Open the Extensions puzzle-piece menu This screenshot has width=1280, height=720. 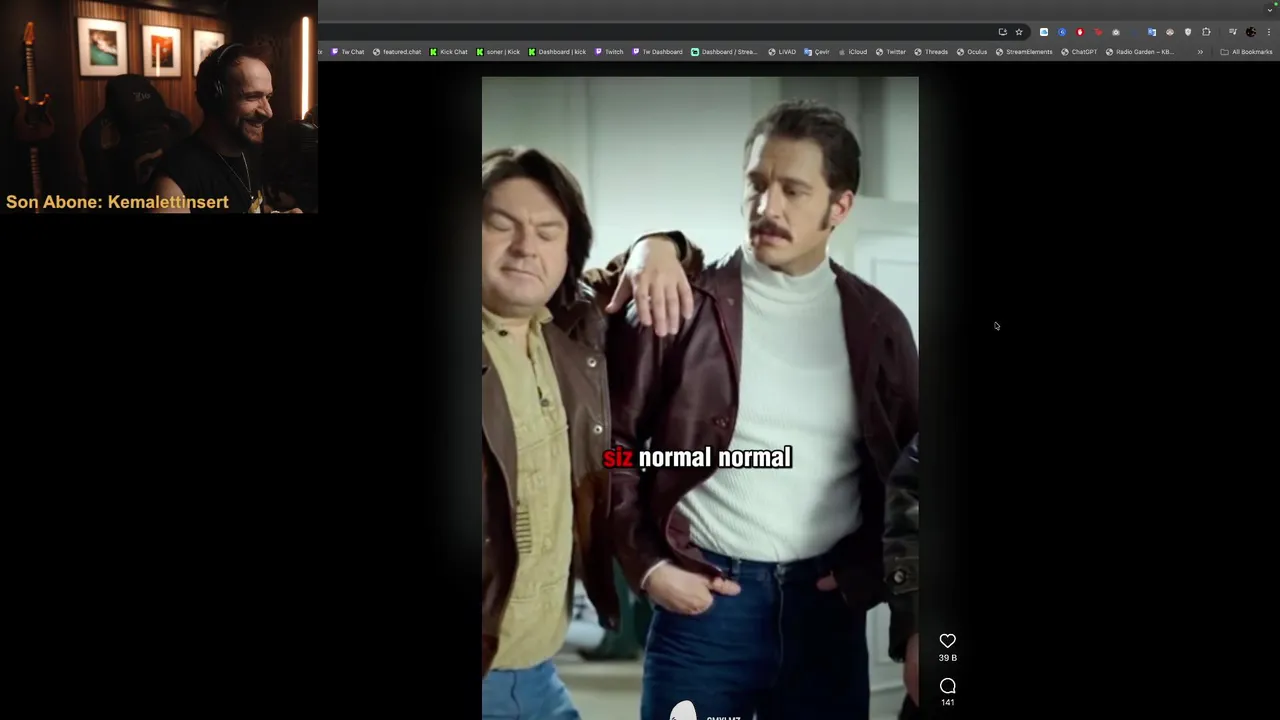[x=1206, y=32]
